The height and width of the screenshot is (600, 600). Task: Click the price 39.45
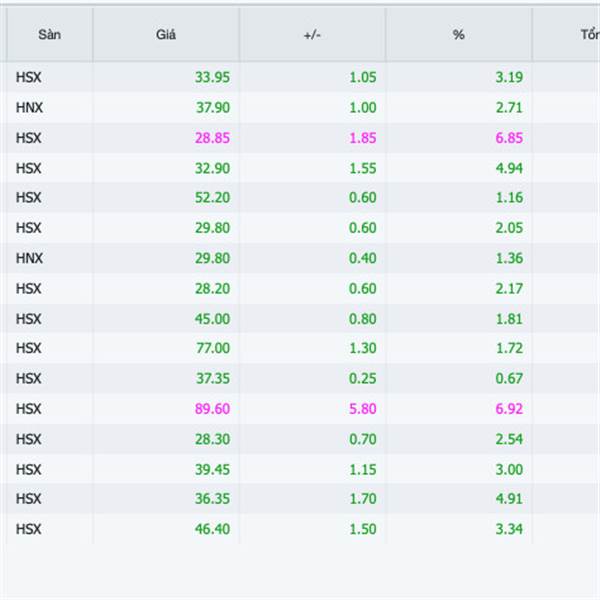(x=212, y=469)
